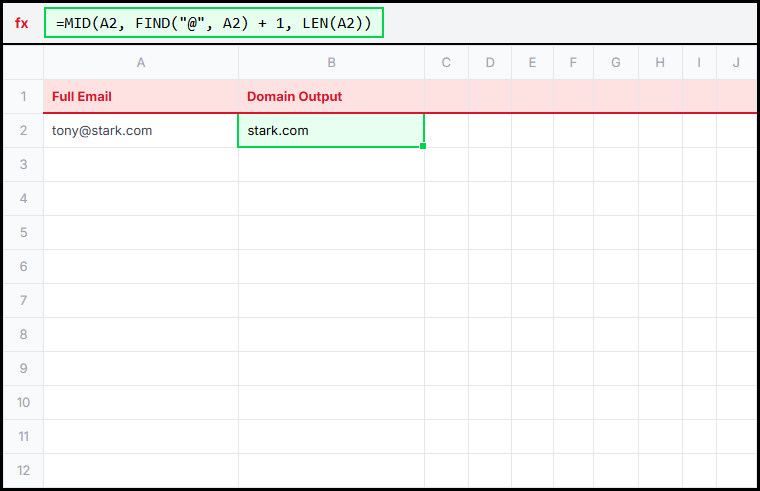Select cell A2 with tony@stark.com
760x491 pixels.
pyautogui.click(x=140, y=130)
